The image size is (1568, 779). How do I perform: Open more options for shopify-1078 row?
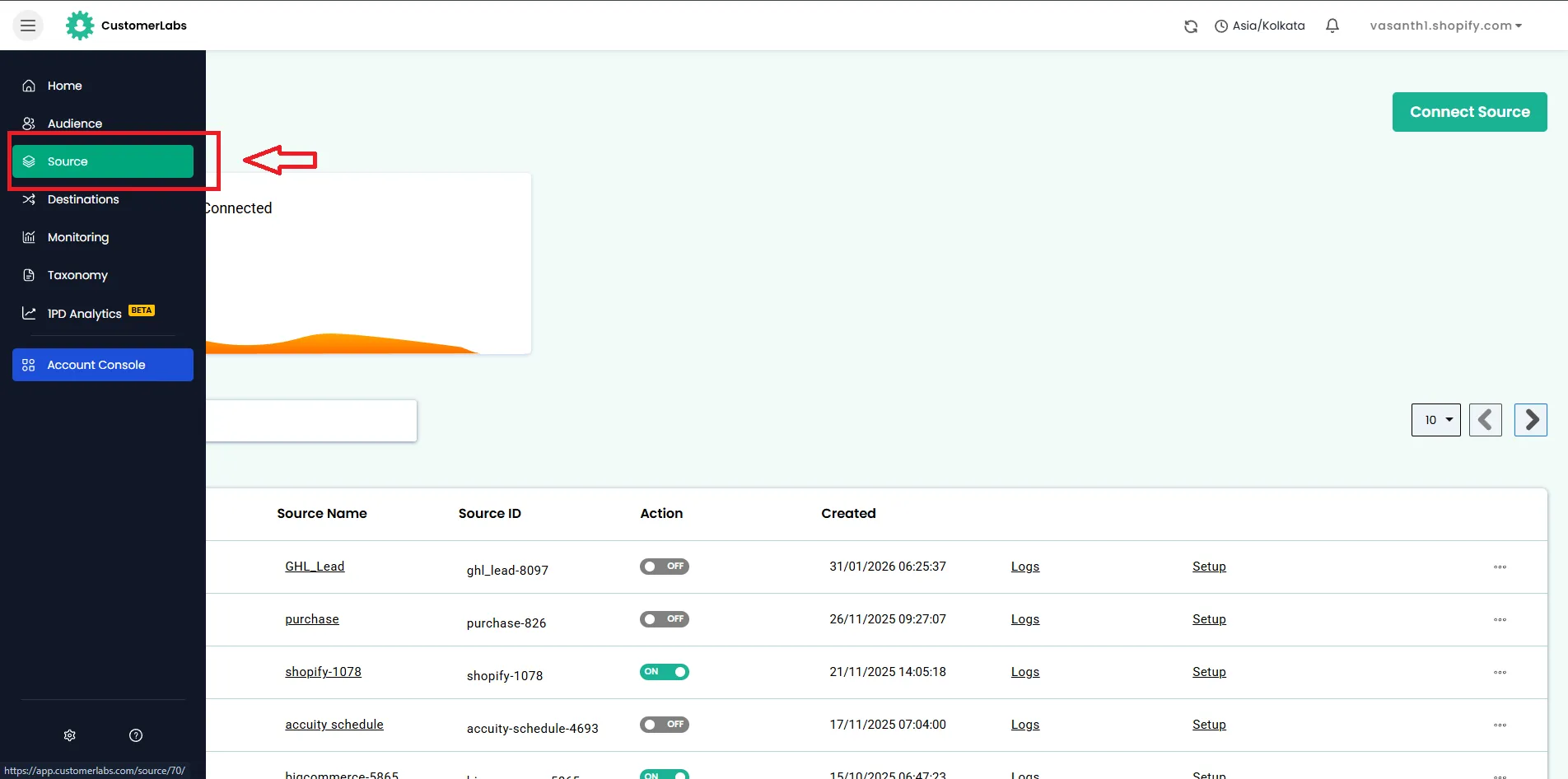point(1500,672)
